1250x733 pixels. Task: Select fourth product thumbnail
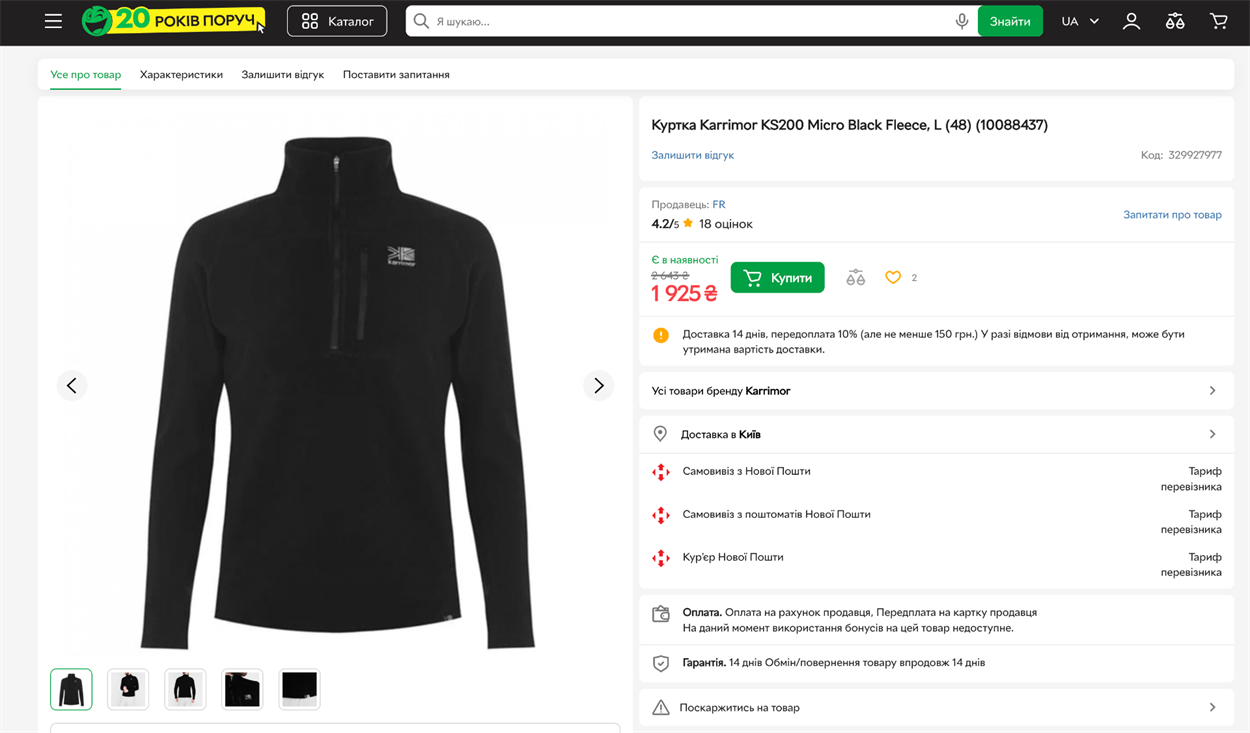tap(242, 689)
